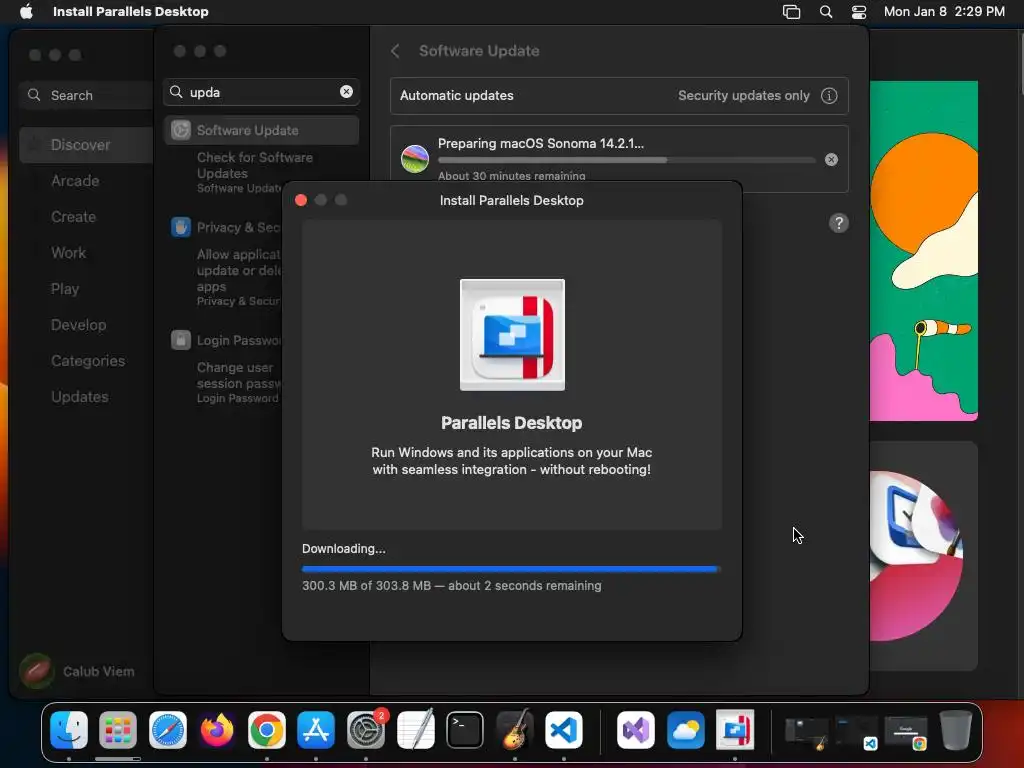
Task: Open Stage Manager icon in menu bar
Action: click(x=791, y=12)
